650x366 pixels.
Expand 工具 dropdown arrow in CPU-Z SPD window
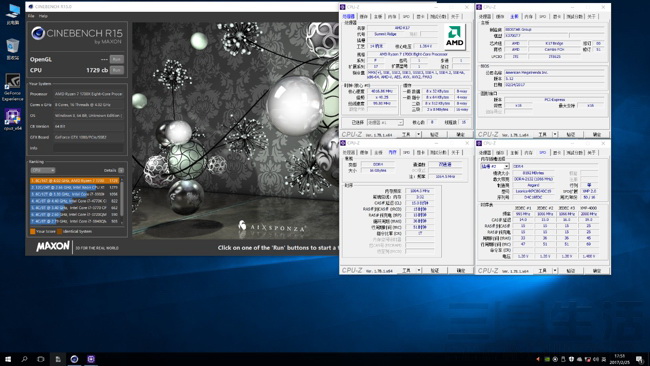tap(555, 270)
